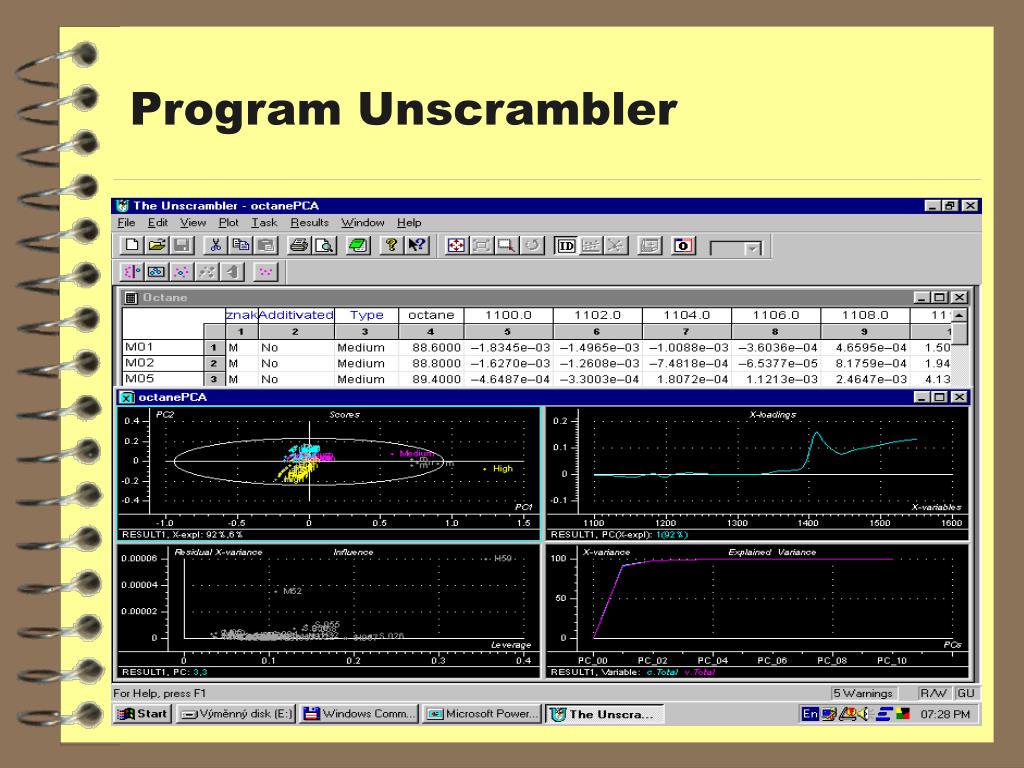Viewport: 1024px width, 768px height.
Task: Open the Task menu
Action: 264,223
